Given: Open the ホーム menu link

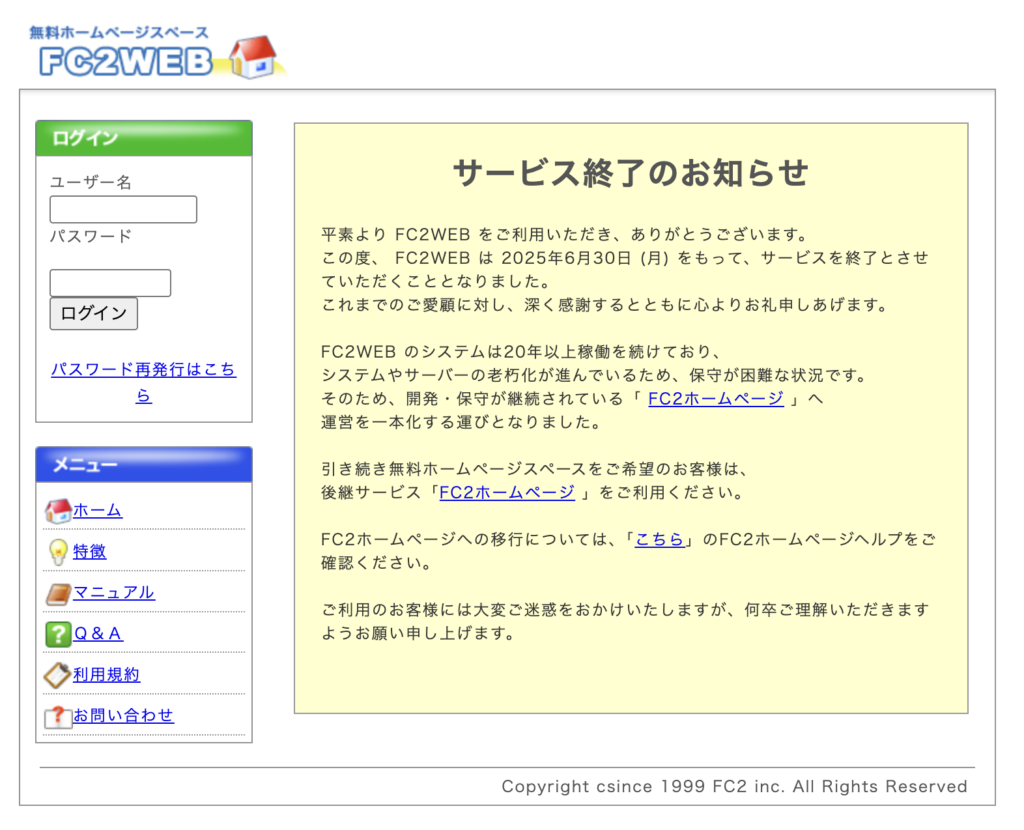Looking at the screenshot, I should (x=97, y=511).
